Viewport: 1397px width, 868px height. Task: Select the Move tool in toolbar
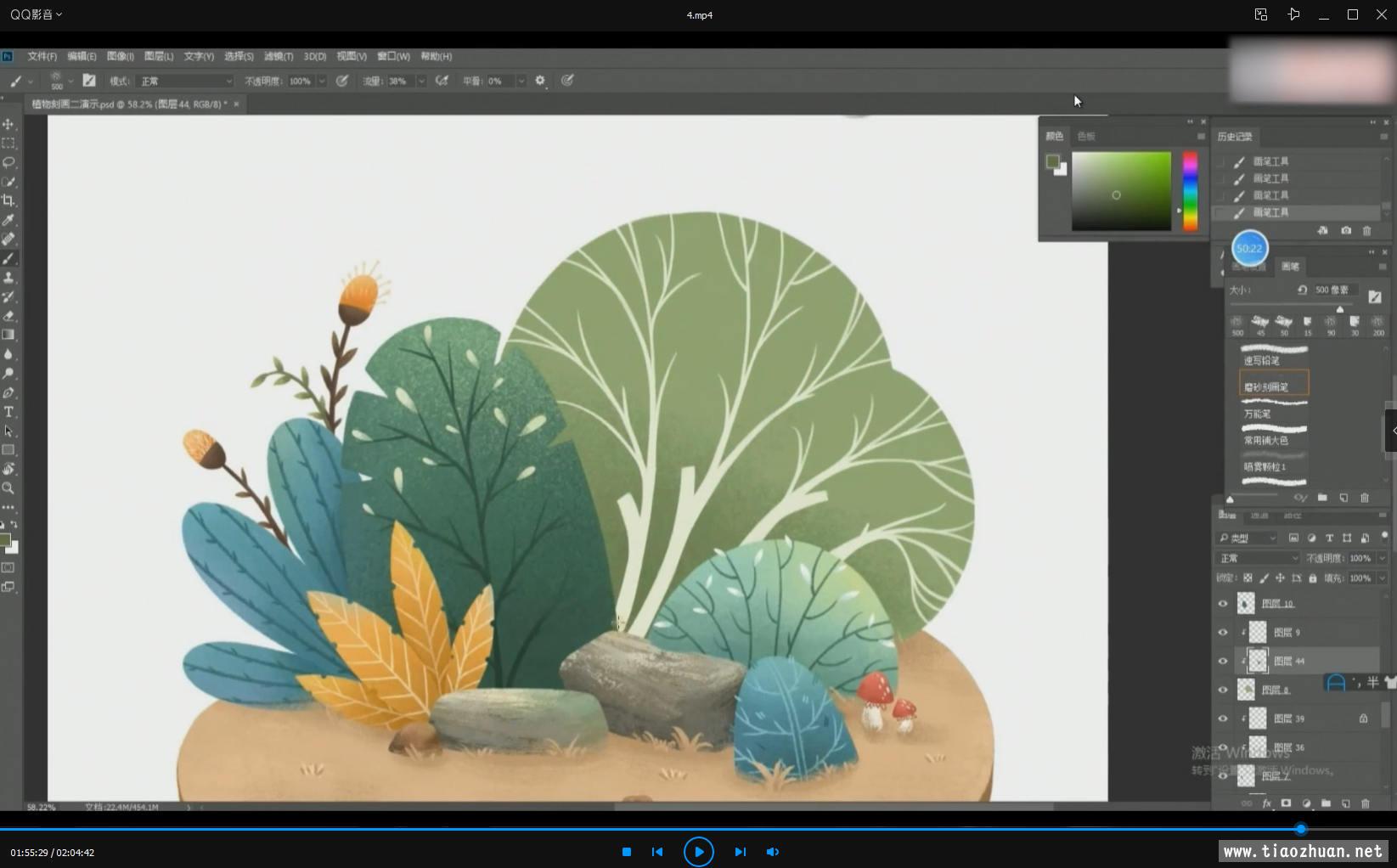tap(8, 124)
